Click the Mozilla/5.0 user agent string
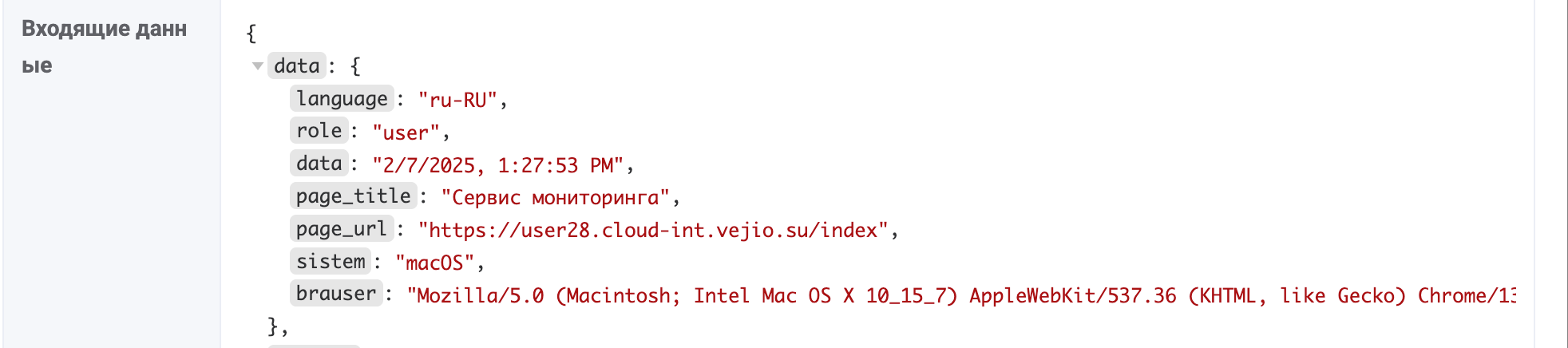This screenshot has height=348, width=1568. [958, 296]
